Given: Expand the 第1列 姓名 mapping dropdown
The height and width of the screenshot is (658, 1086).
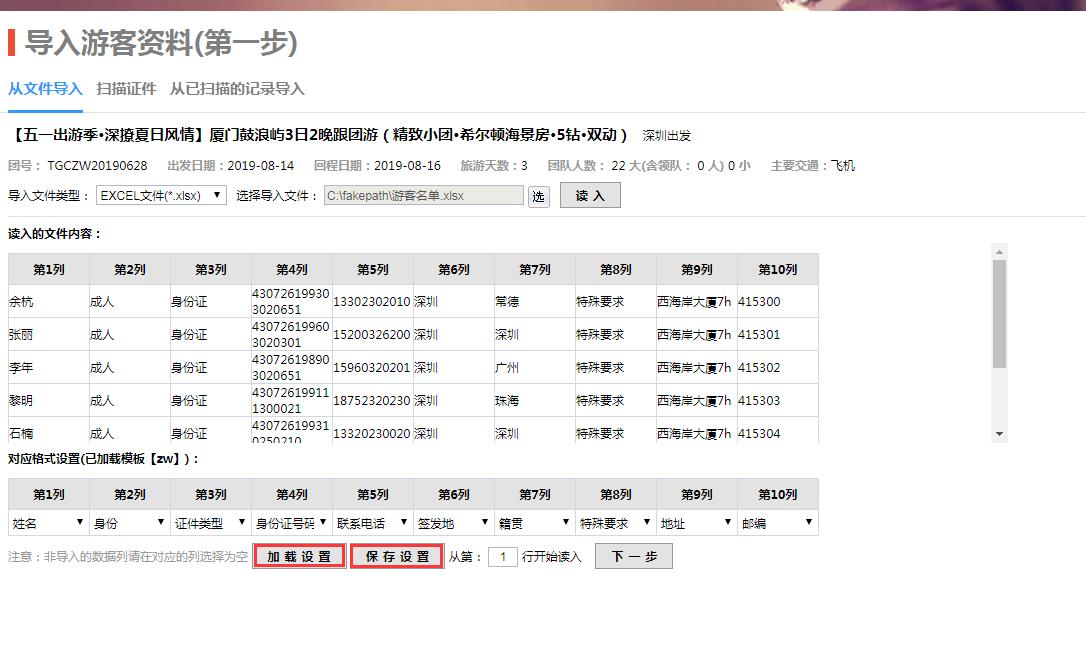Looking at the screenshot, I should pos(48,523).
